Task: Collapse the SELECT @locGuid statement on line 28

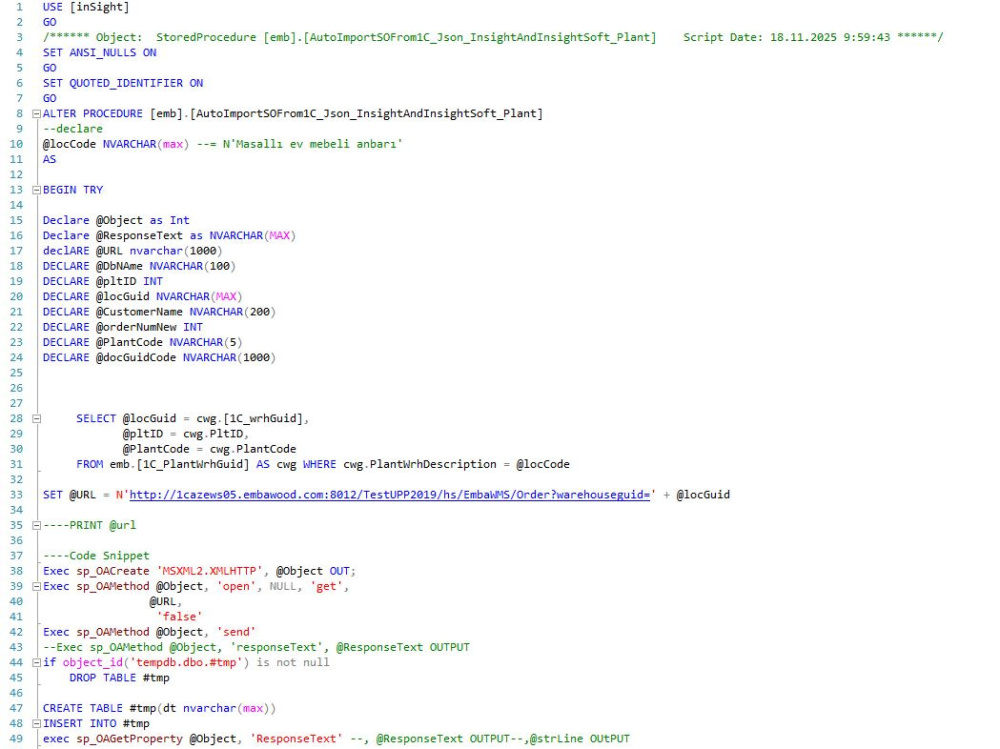Action: click(x=36, y=419)
